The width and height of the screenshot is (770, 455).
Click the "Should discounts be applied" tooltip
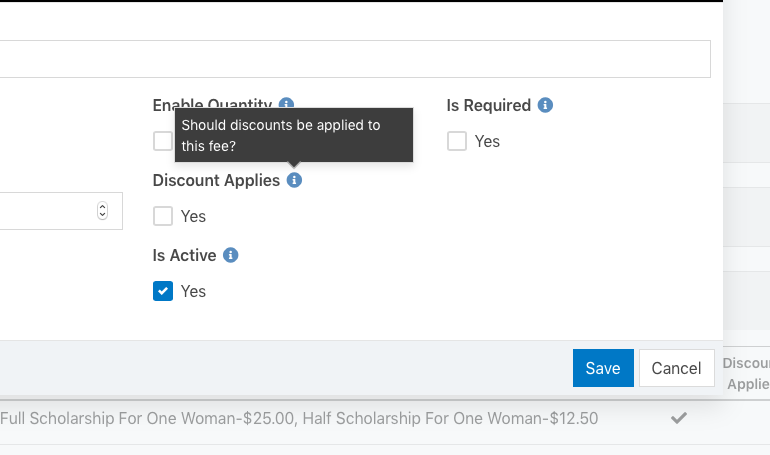293,135
